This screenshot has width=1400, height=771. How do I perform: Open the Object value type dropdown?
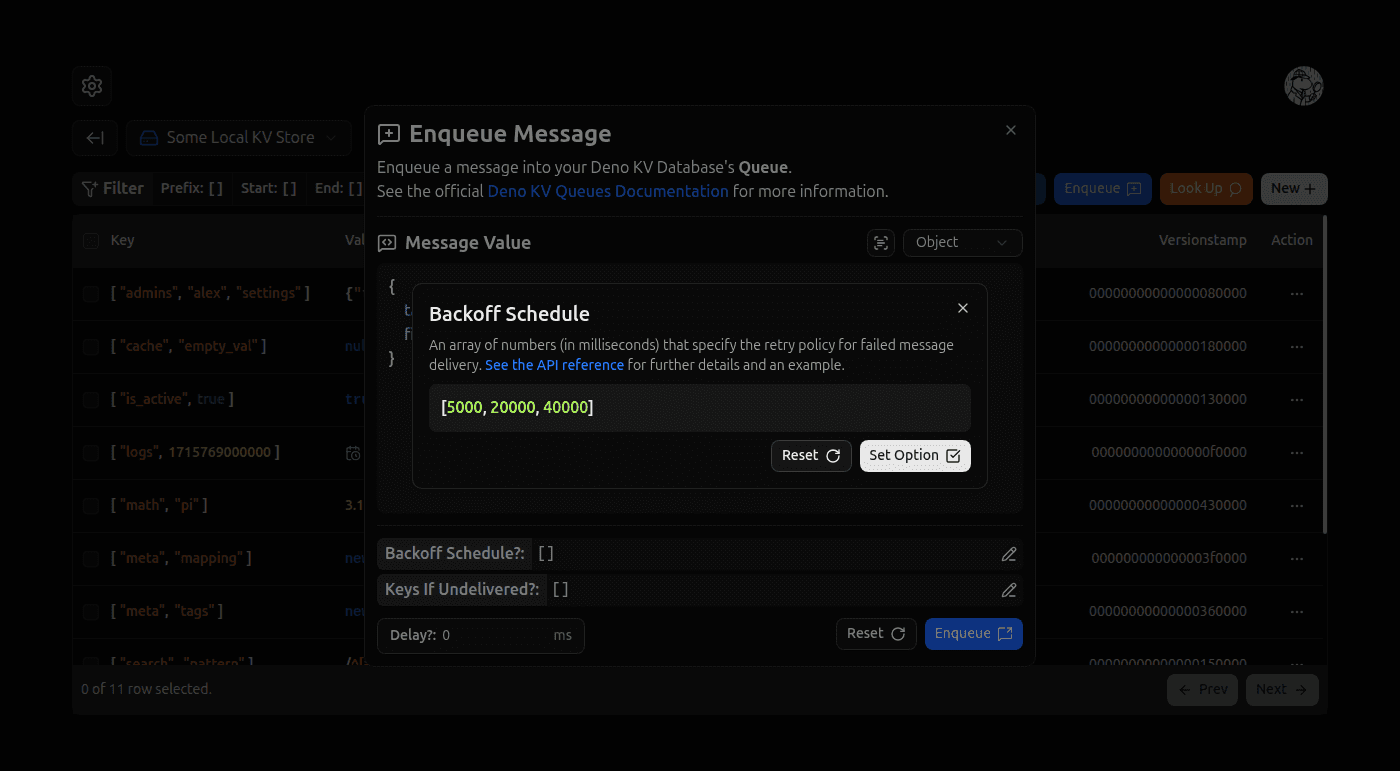[962, 242]
